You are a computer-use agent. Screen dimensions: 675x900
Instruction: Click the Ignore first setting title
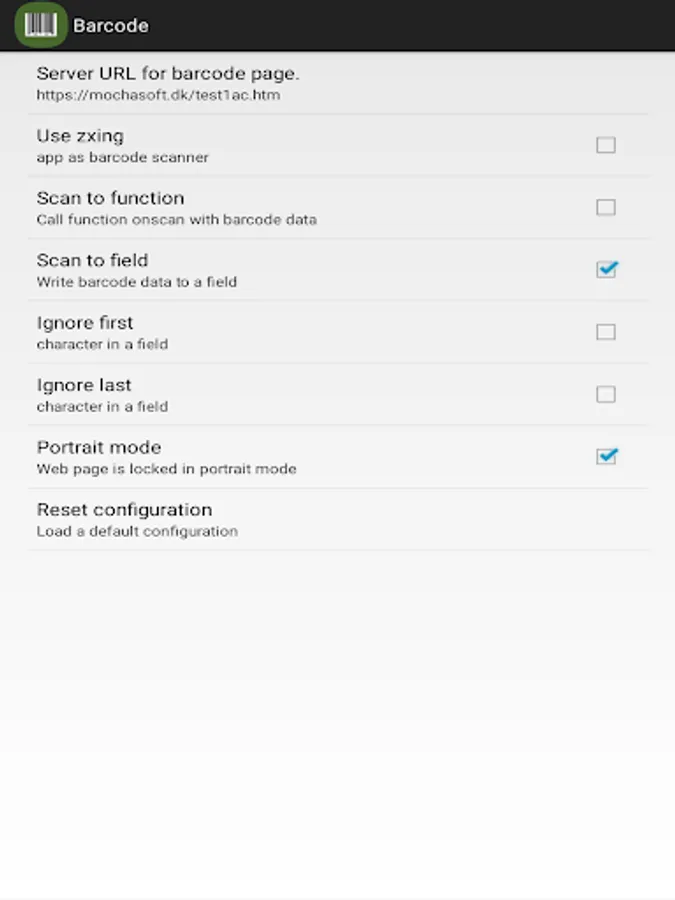tap(85, 322)
